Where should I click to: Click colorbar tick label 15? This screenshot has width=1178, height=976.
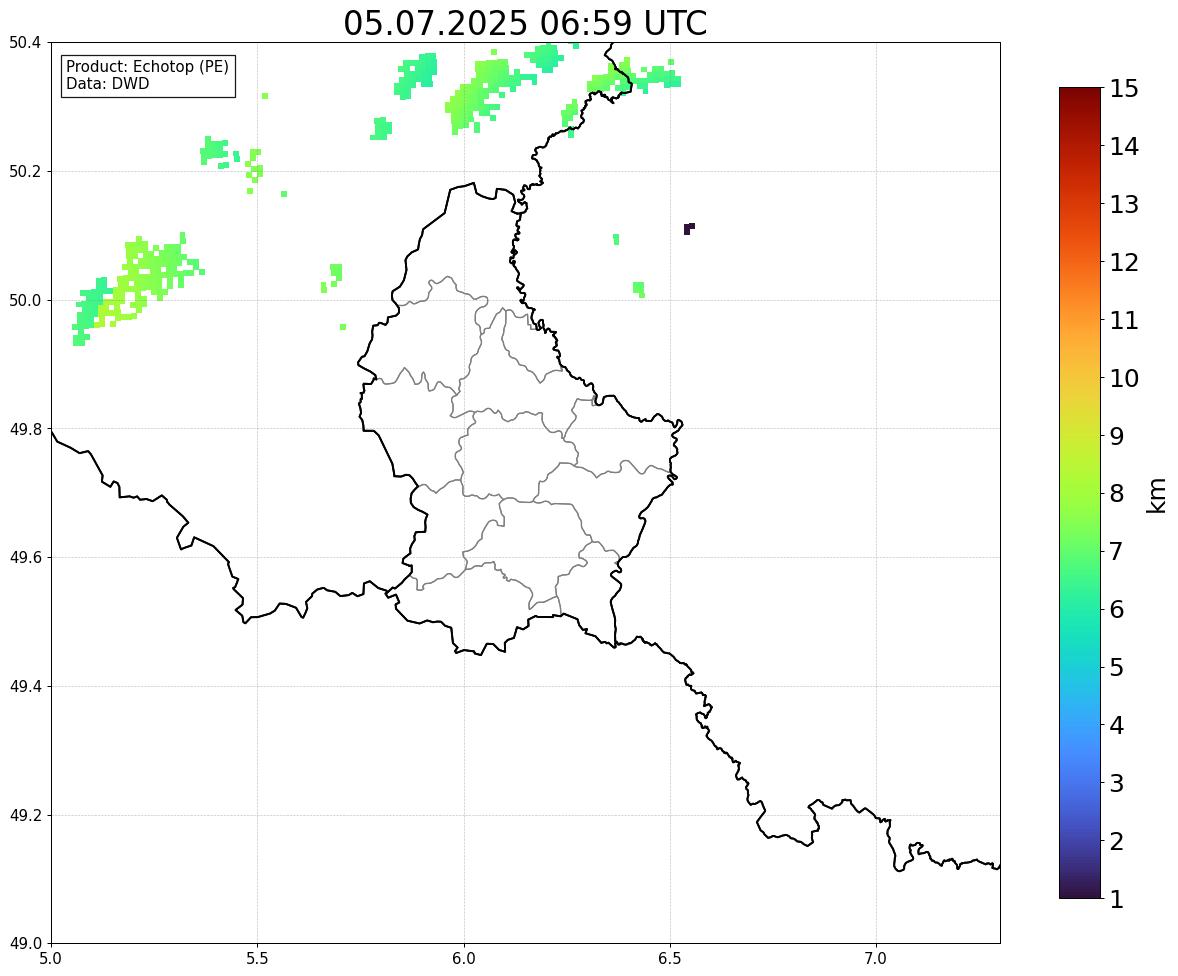[x=1124, y=89]
